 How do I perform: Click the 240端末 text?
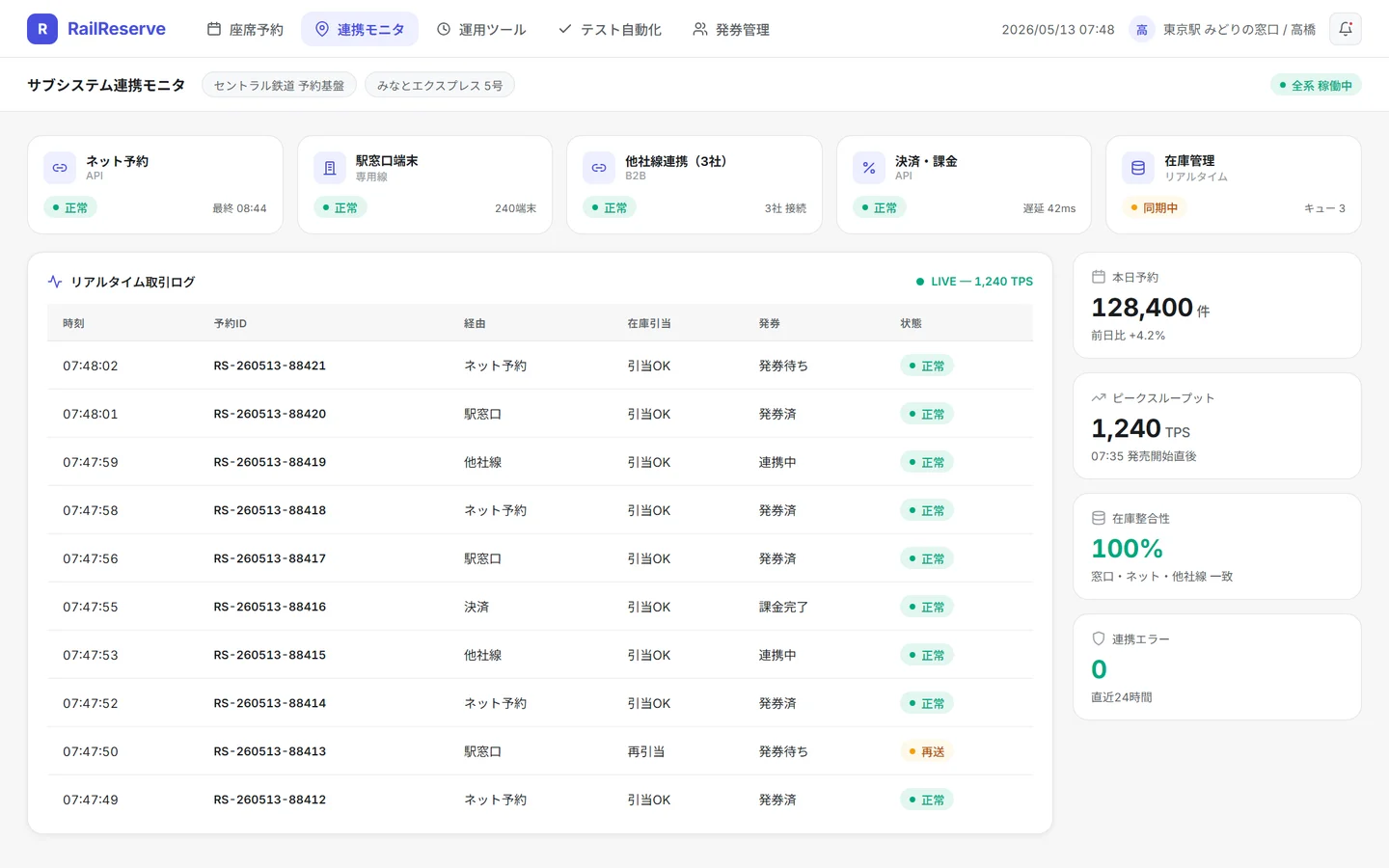click(515, 208)
